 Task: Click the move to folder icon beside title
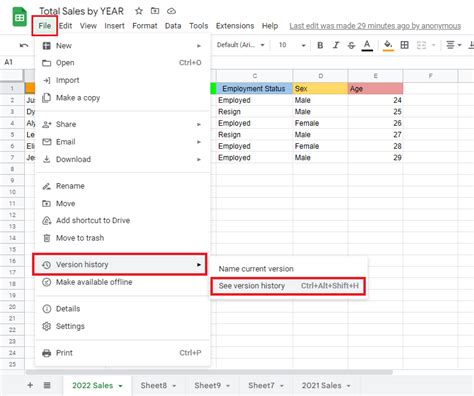[x=155, y=11]
